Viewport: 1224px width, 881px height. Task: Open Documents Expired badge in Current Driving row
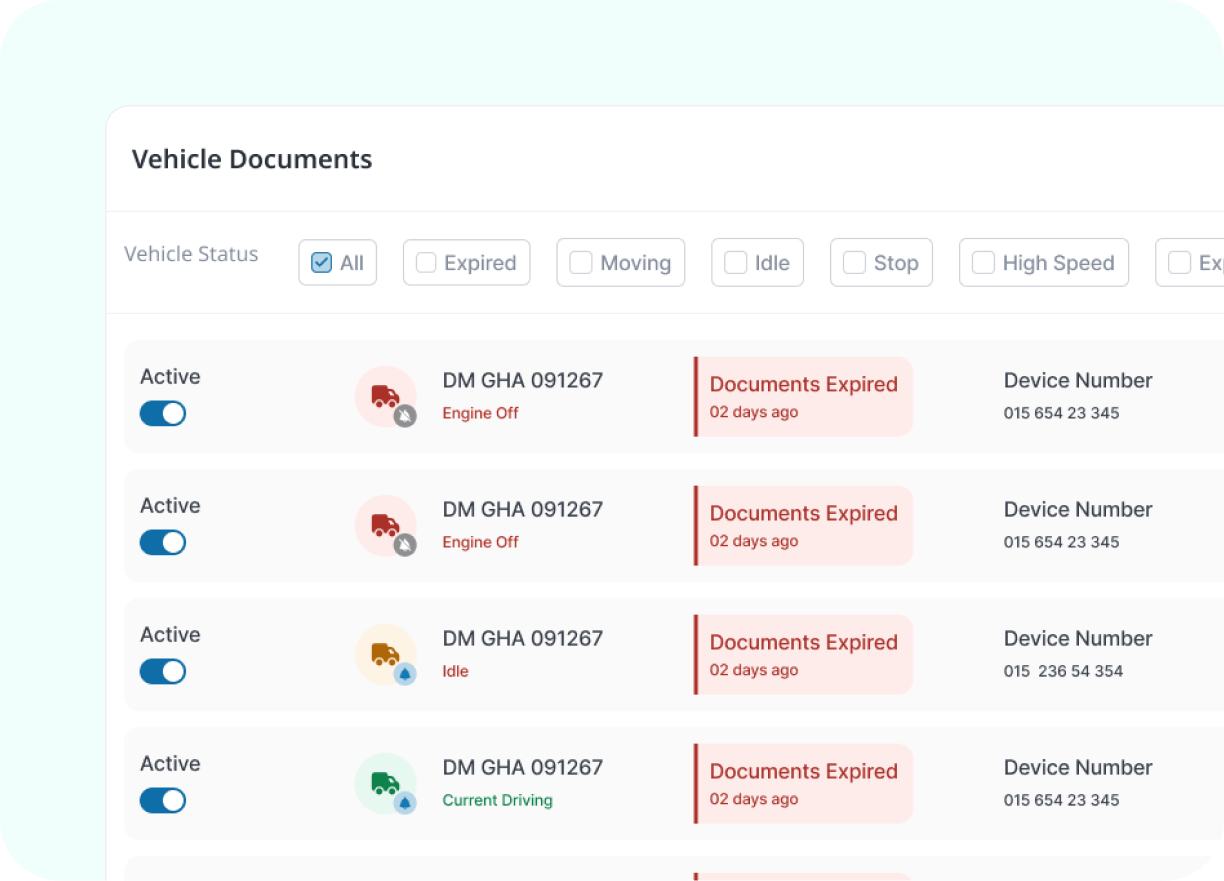coord(803,784)
